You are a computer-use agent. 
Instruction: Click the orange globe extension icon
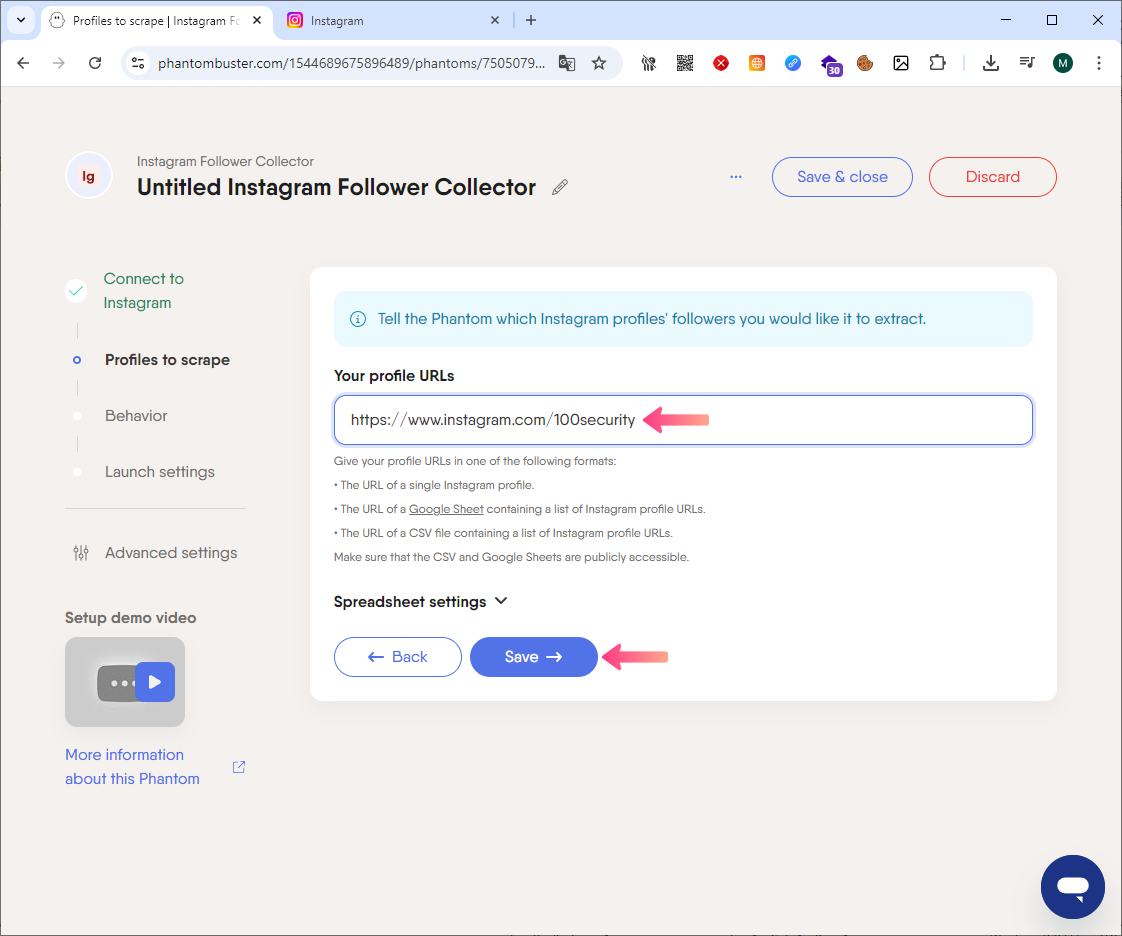click(756, 63)
